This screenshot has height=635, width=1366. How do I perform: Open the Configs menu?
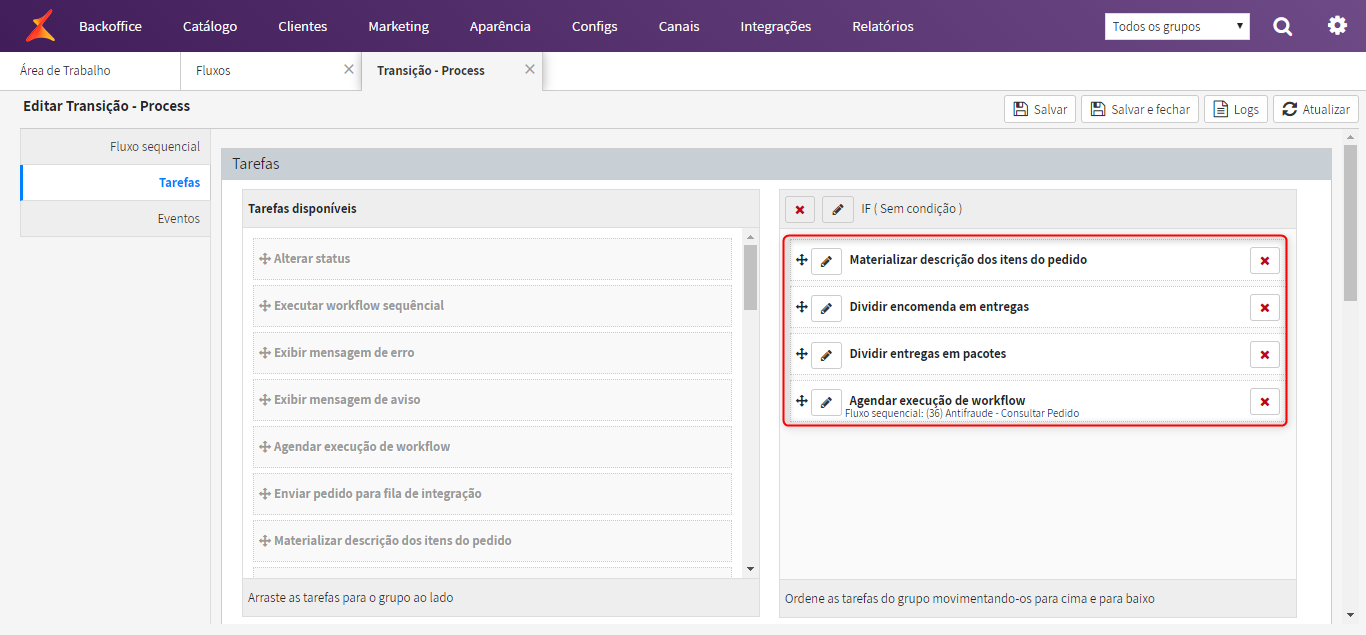[595, 26]
